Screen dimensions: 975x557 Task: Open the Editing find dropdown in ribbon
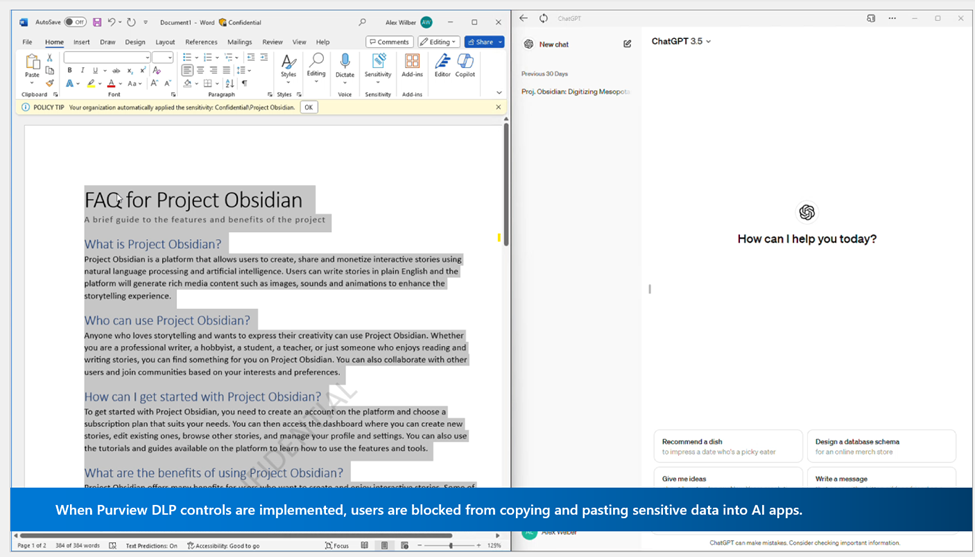[316, 67]
